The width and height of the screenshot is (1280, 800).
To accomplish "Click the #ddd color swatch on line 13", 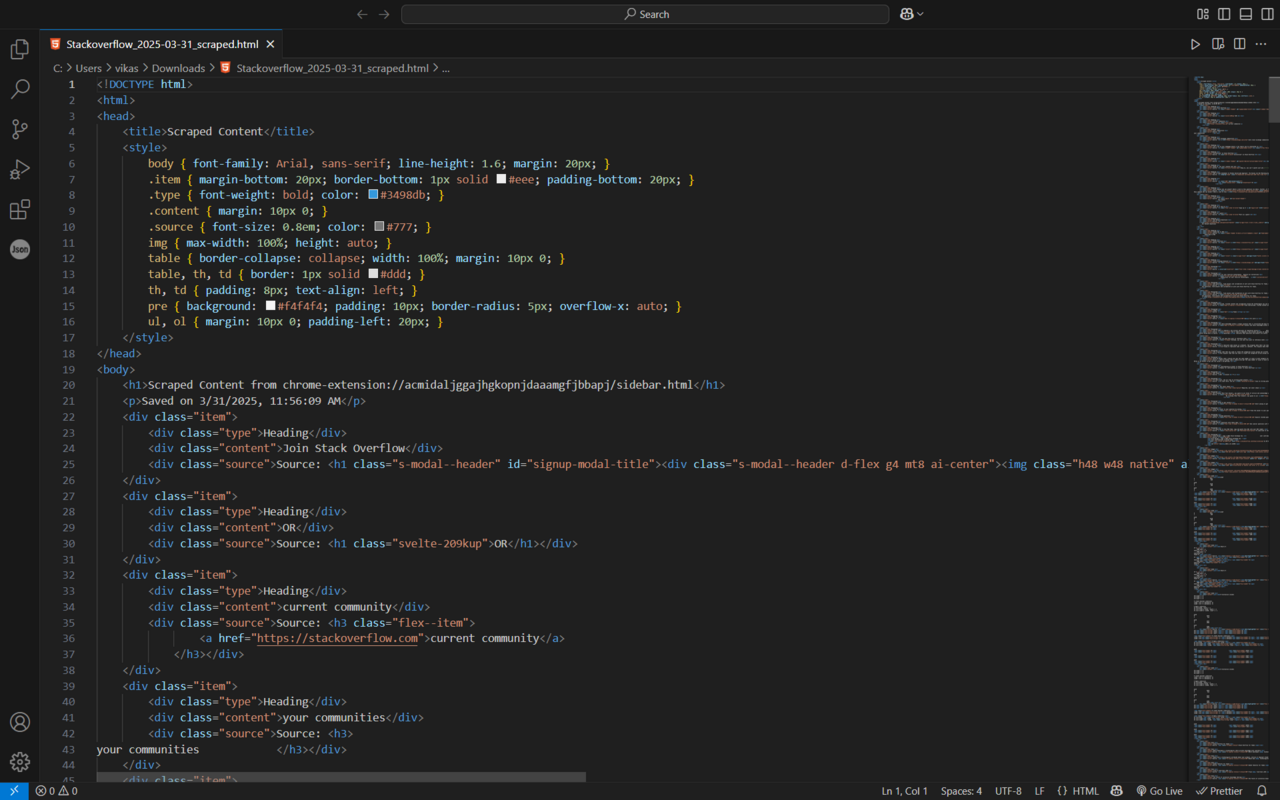I will pos(373,274).
